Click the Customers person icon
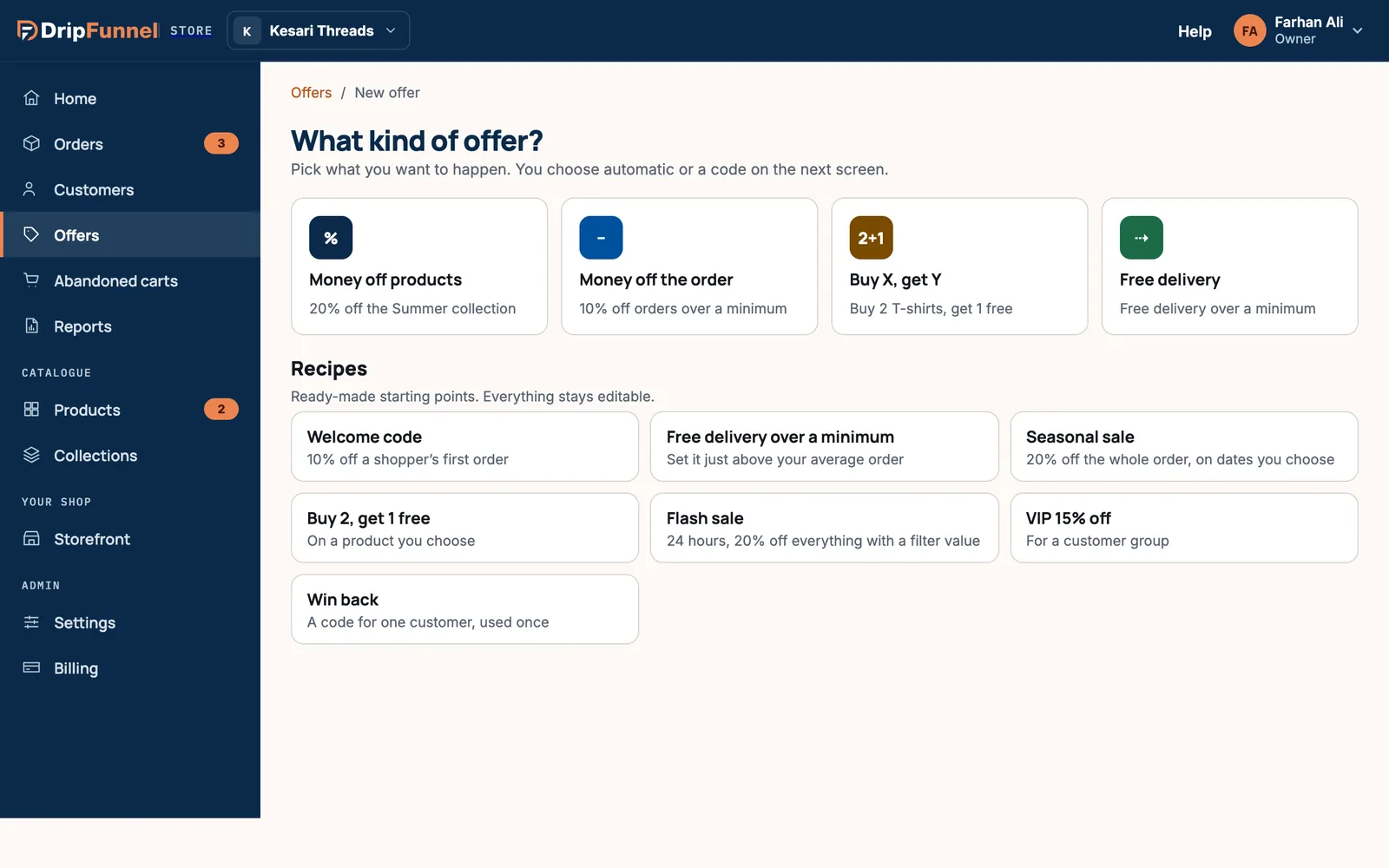Screen dimensions: 1389x868 coord(30,189)
